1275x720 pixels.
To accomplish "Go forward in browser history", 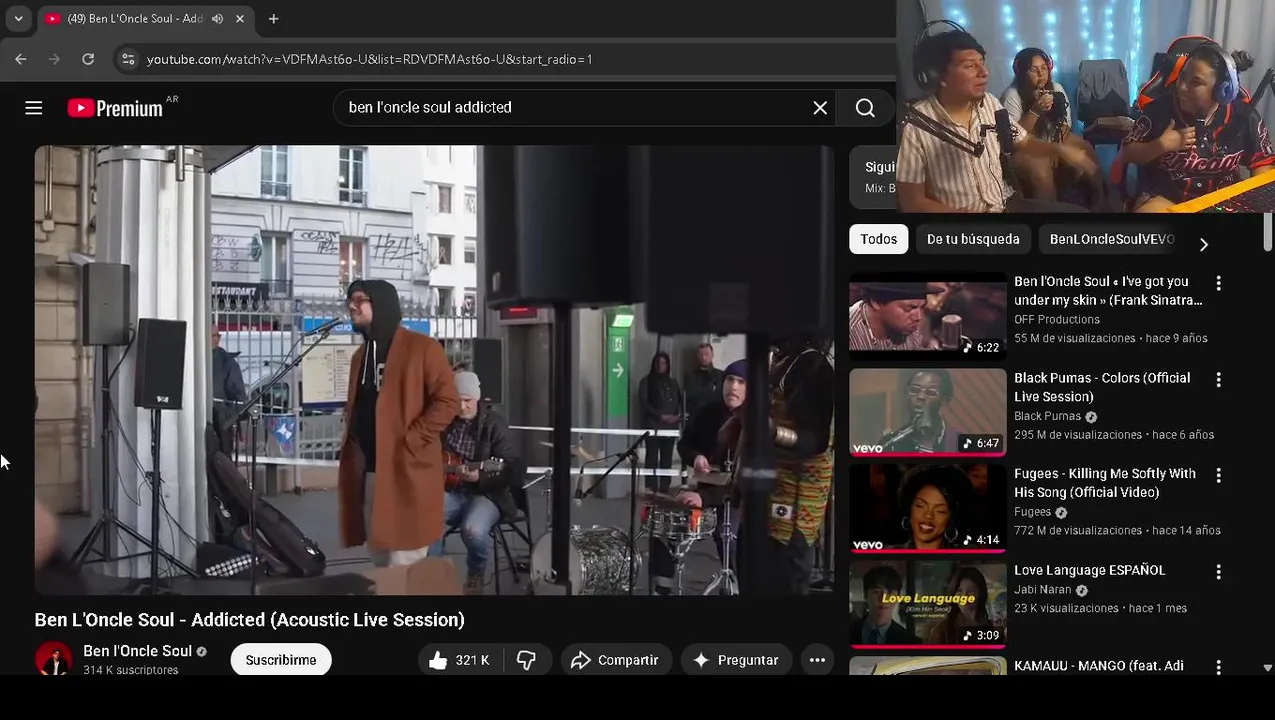I will click(x=54, y=59).
